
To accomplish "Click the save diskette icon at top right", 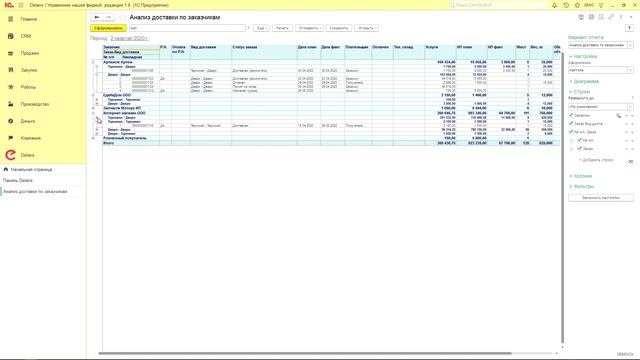I will [591, 17].
